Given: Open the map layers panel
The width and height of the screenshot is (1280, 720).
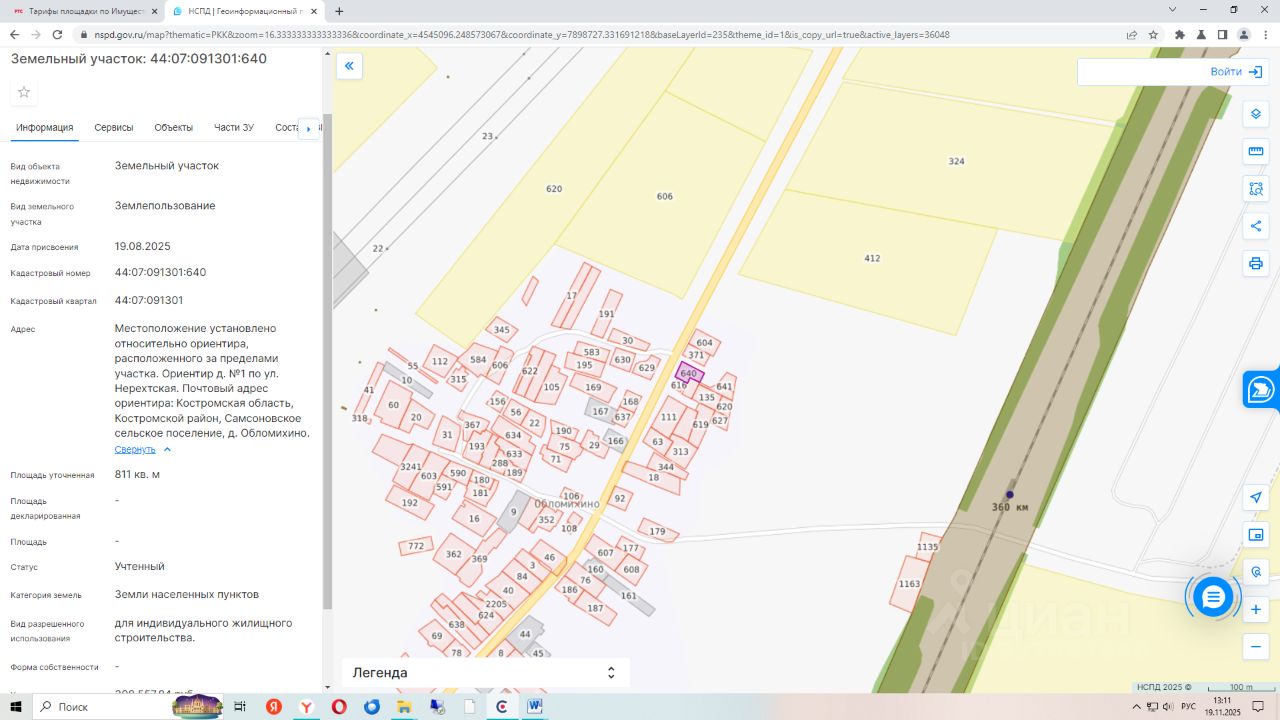Looking at the screenshot, I should (x=1256, y=114).
